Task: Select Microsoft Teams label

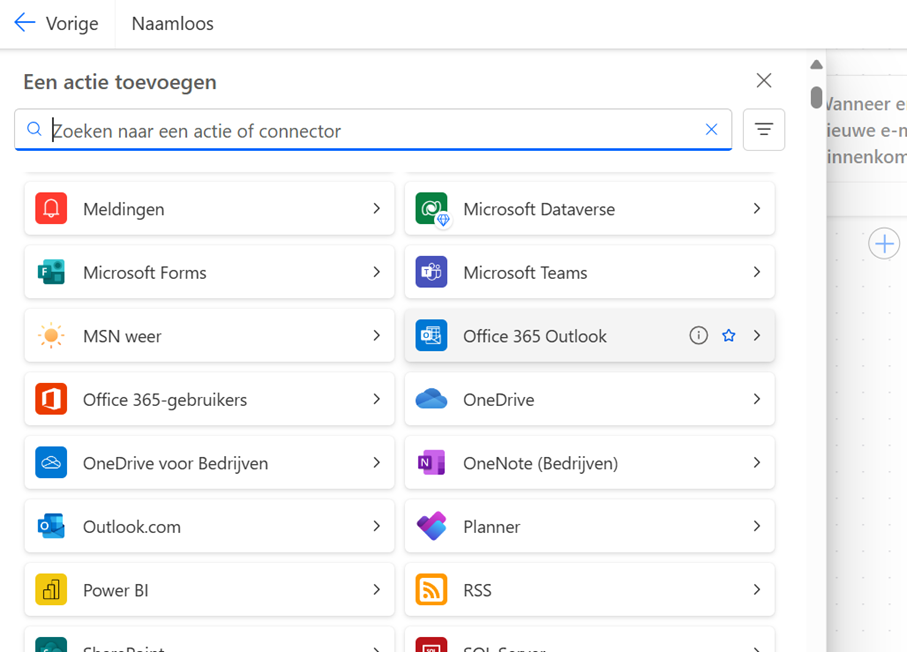Action: click(x=525, y=272)
